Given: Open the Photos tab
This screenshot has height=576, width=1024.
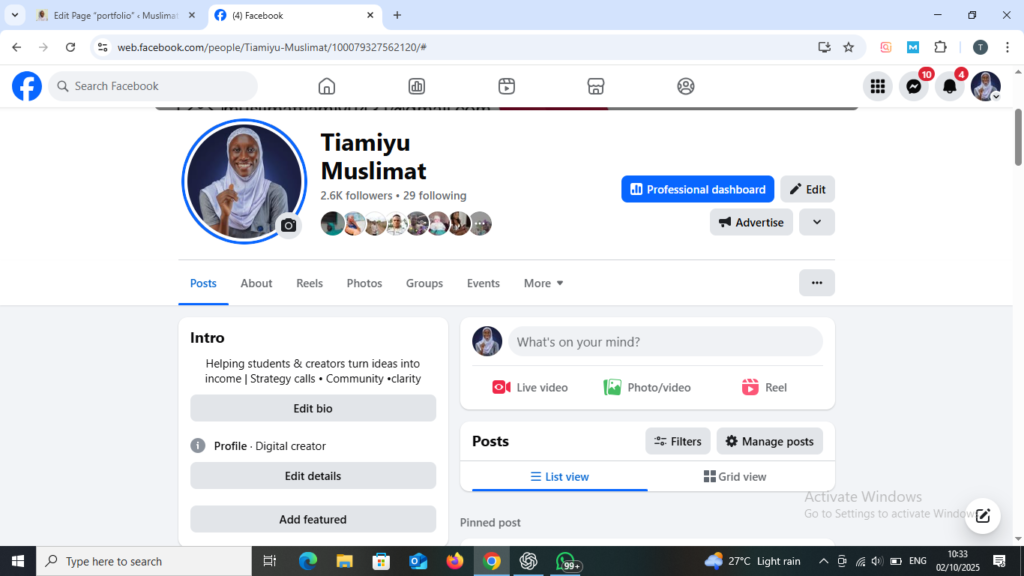Looking at the screenshot, I should point(364,284).
